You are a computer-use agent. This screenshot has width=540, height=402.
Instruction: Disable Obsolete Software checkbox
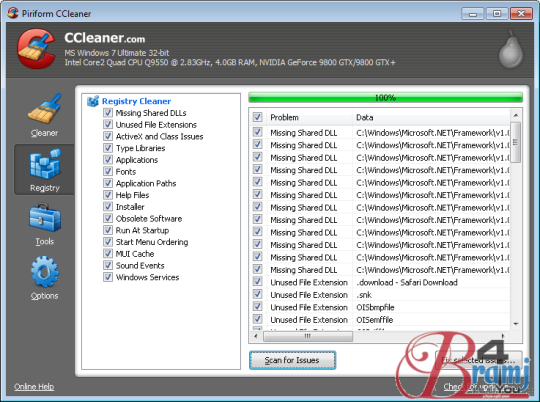coord(108,218)
